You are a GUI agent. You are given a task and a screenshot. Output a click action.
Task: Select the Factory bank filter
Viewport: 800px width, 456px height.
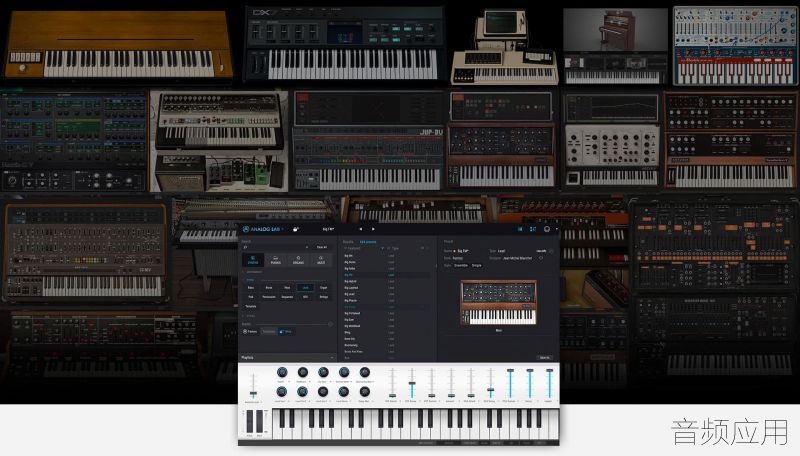(250, 332)
